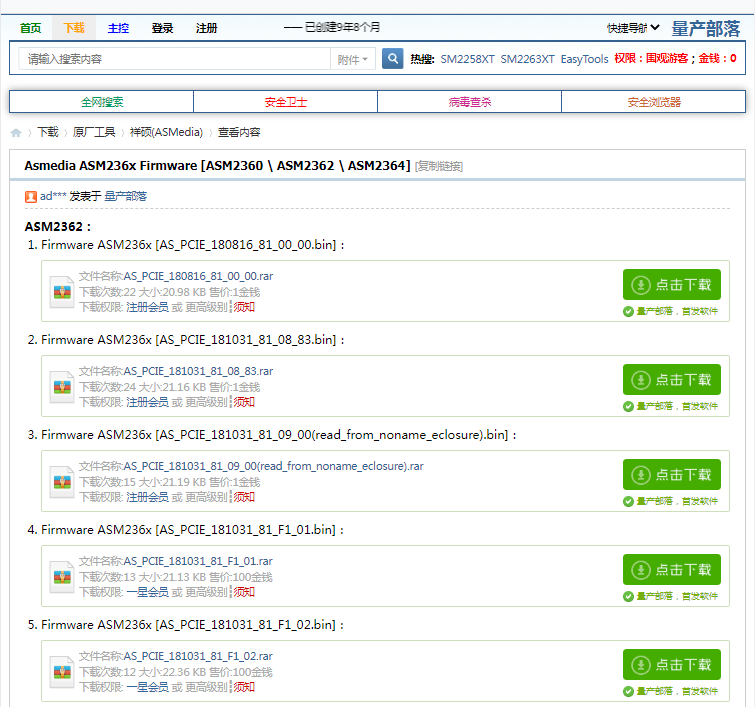The image size is (755, 707).
Task: Click the RAR icon for read_from_noname_eclosure file
Action: [63, 481]
